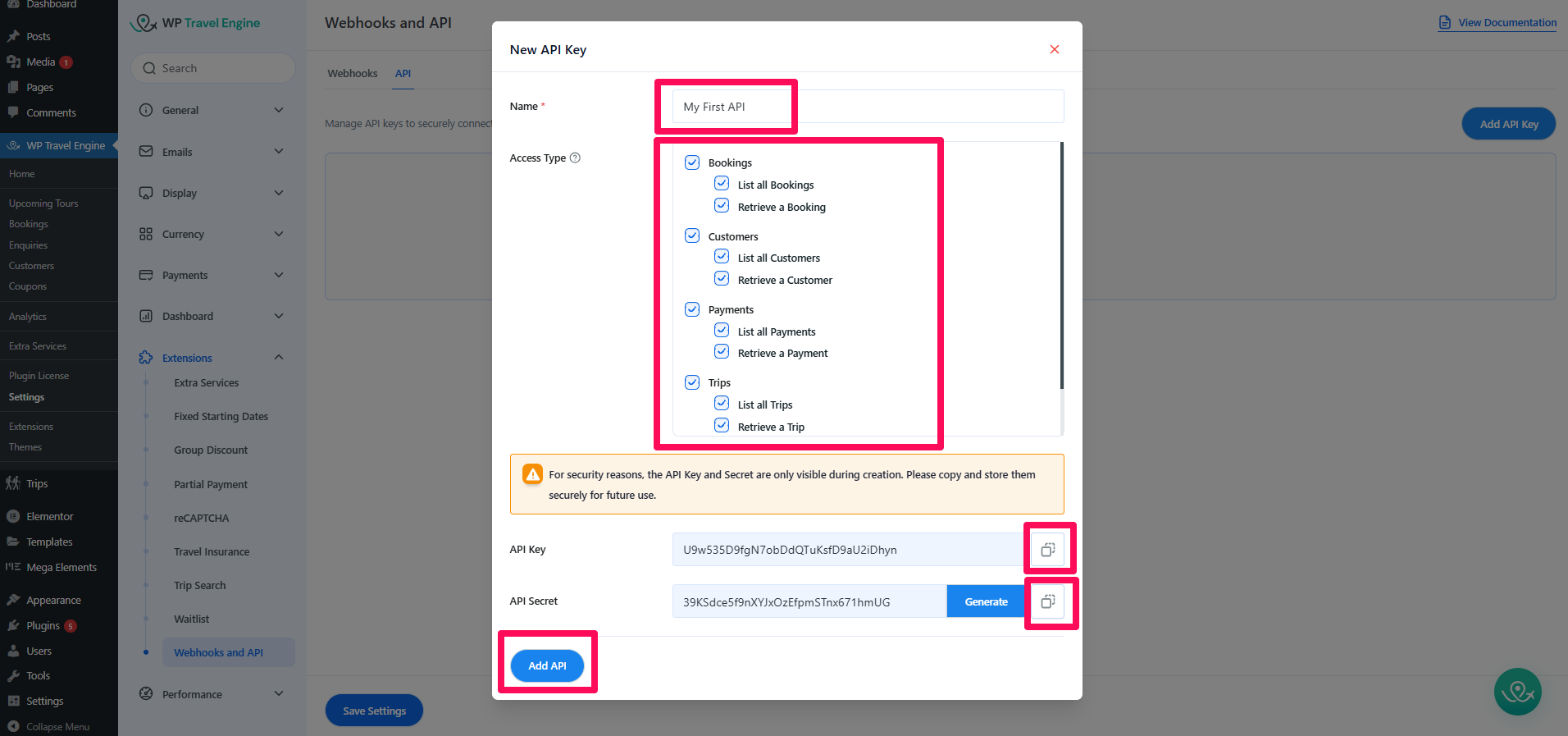This screenshot has width=1568, height=736.
Task: Click the View Documentation link
Action: [x=1506, y=23]
